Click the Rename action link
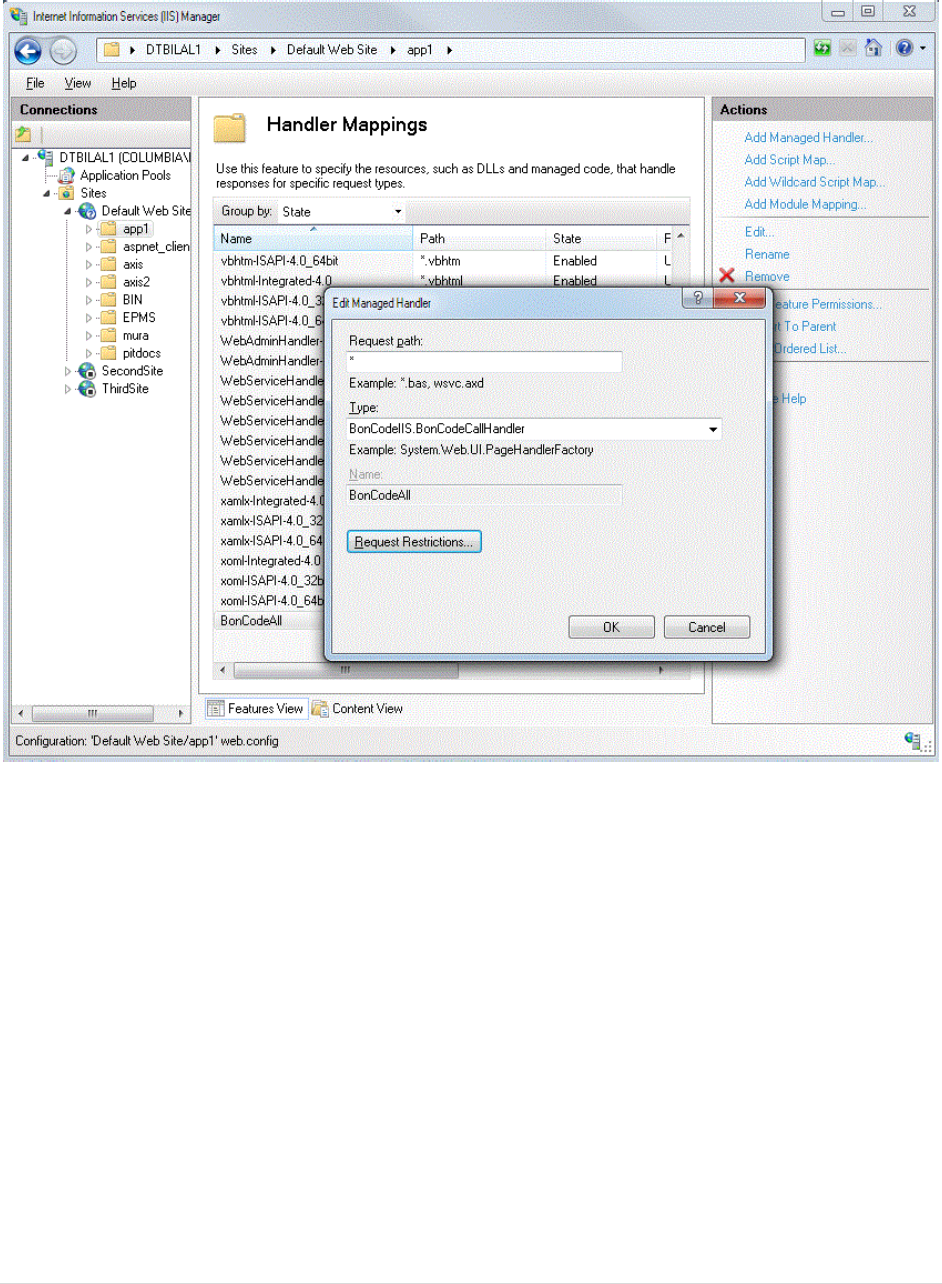The width and height of the screenshot is (942, 1284). point(766,254)
